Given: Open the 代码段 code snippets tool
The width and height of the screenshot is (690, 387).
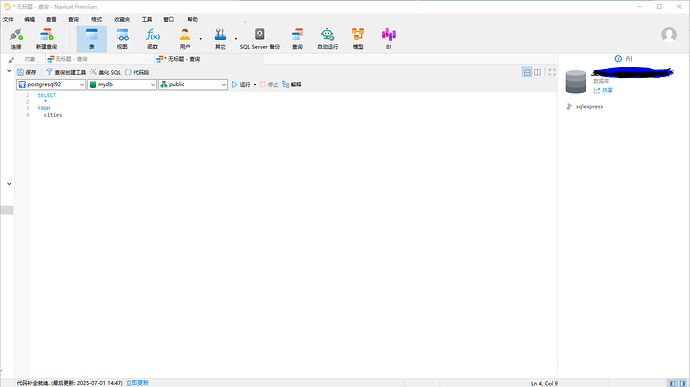Looking at the screenshot, I should [x=137, y=72].
